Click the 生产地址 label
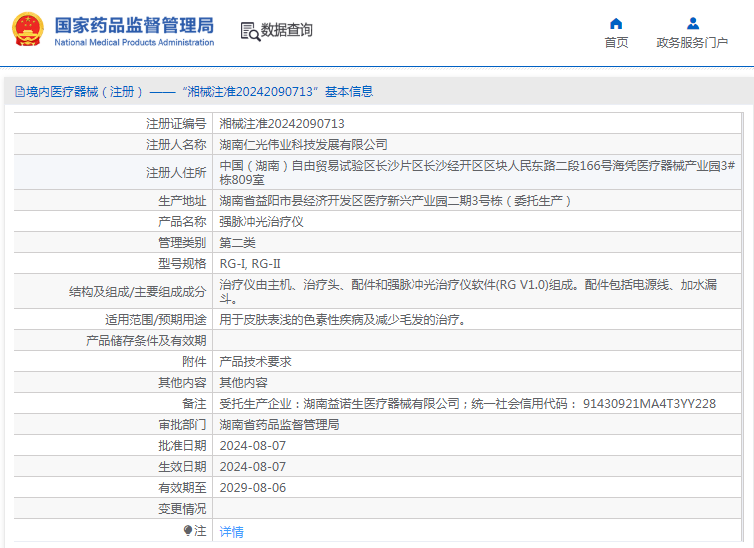The width and height of the screenshot is (754, 548). point(182,201)
